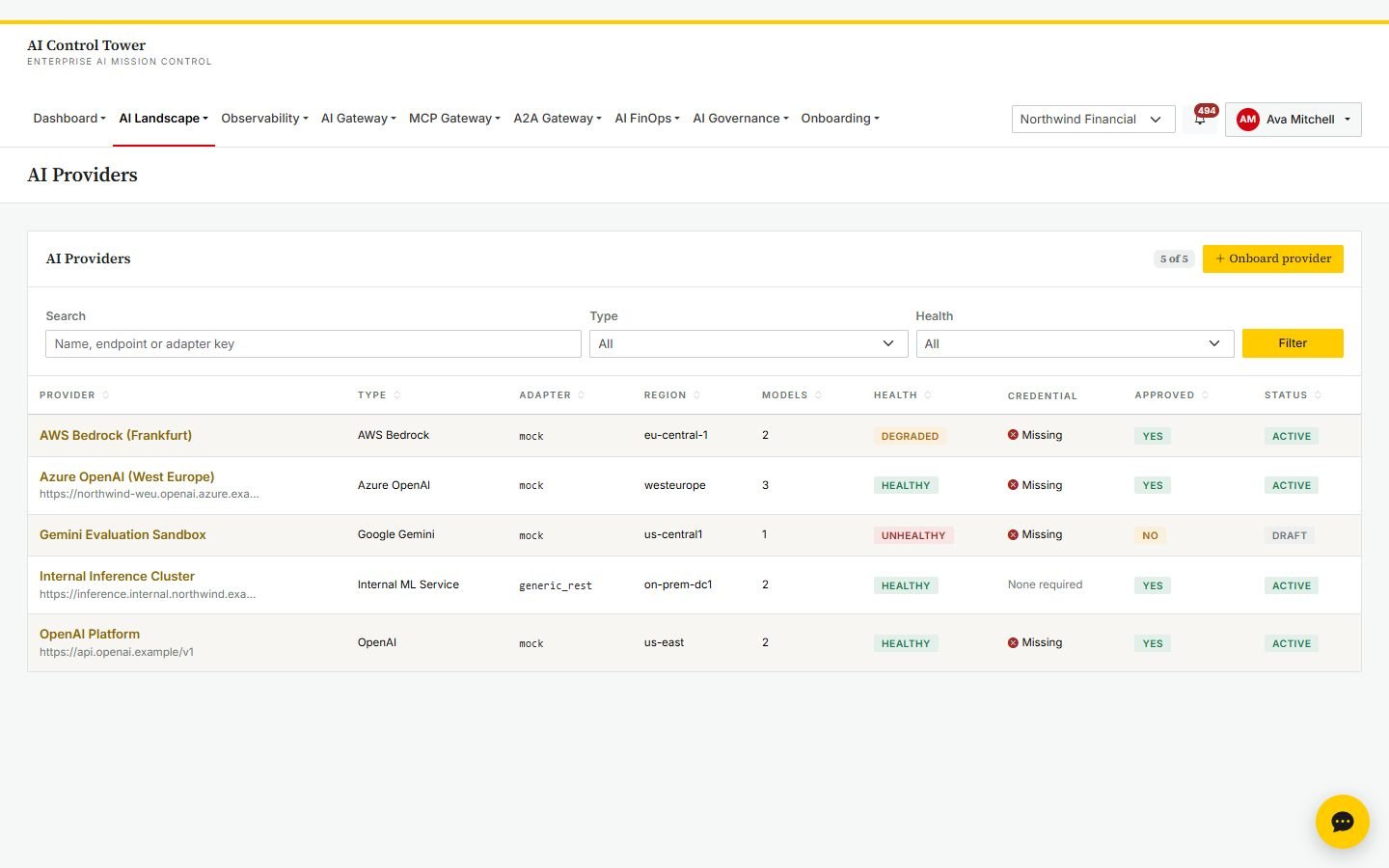Open the notifications bell icon
Viewport: 1389px width, 868px height.
pyautogui.click(x=1200, y=119)
